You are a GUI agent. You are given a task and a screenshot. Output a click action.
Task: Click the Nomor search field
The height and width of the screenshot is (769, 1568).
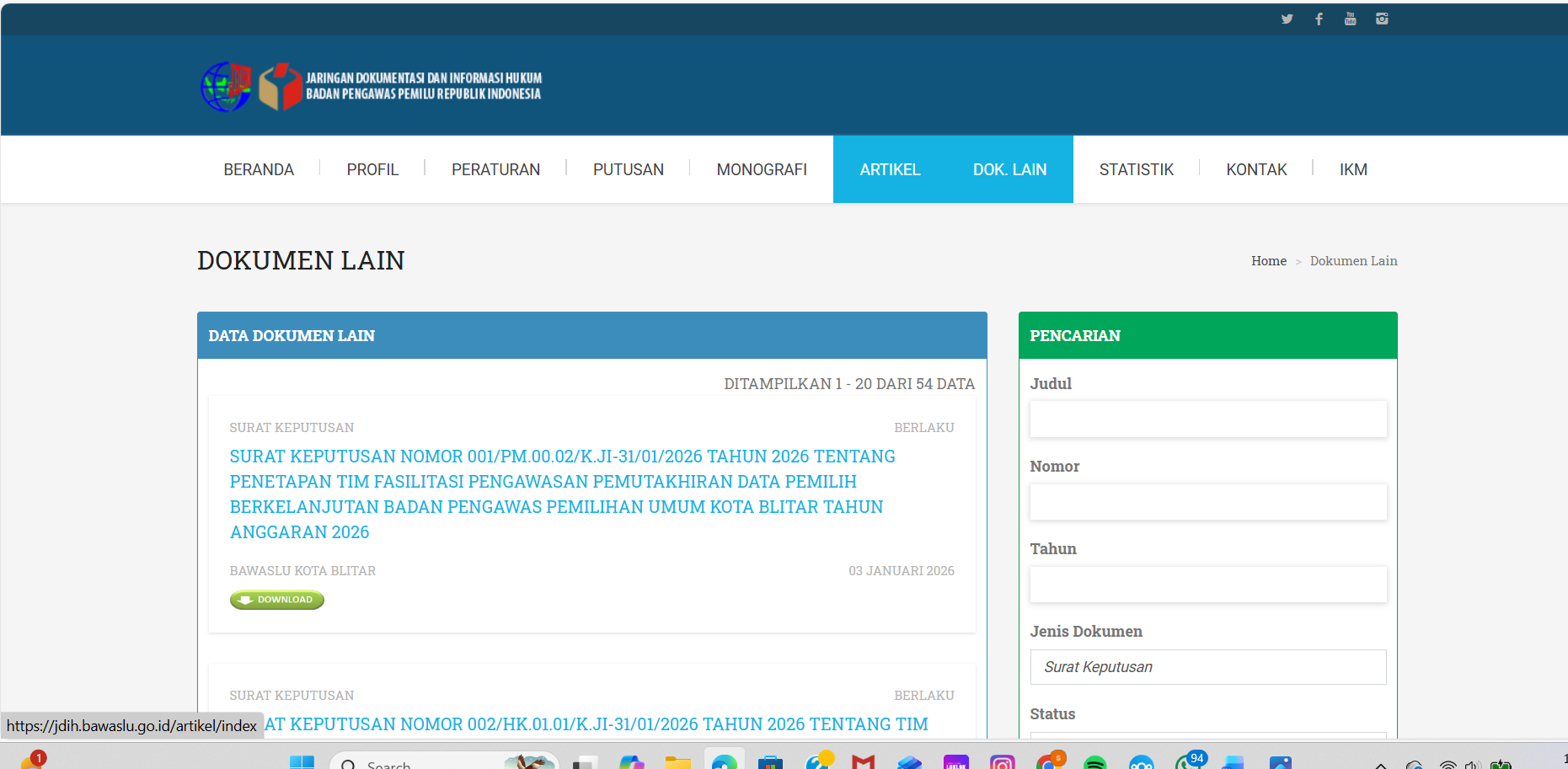[1208, 501]
